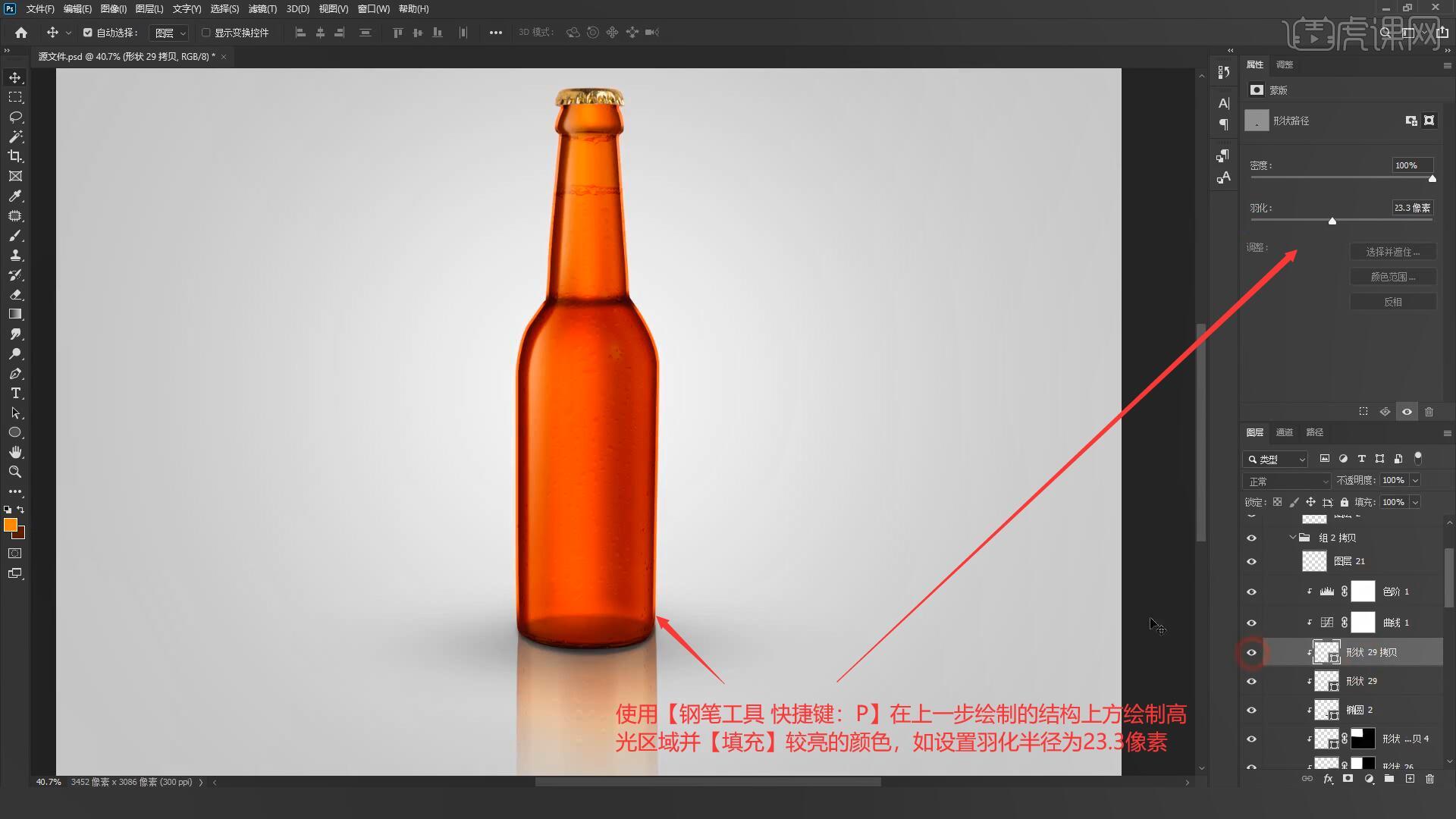Hide the 形状 29 拷贝 layer
The image size is (1456, 819).
[1252, 652]
